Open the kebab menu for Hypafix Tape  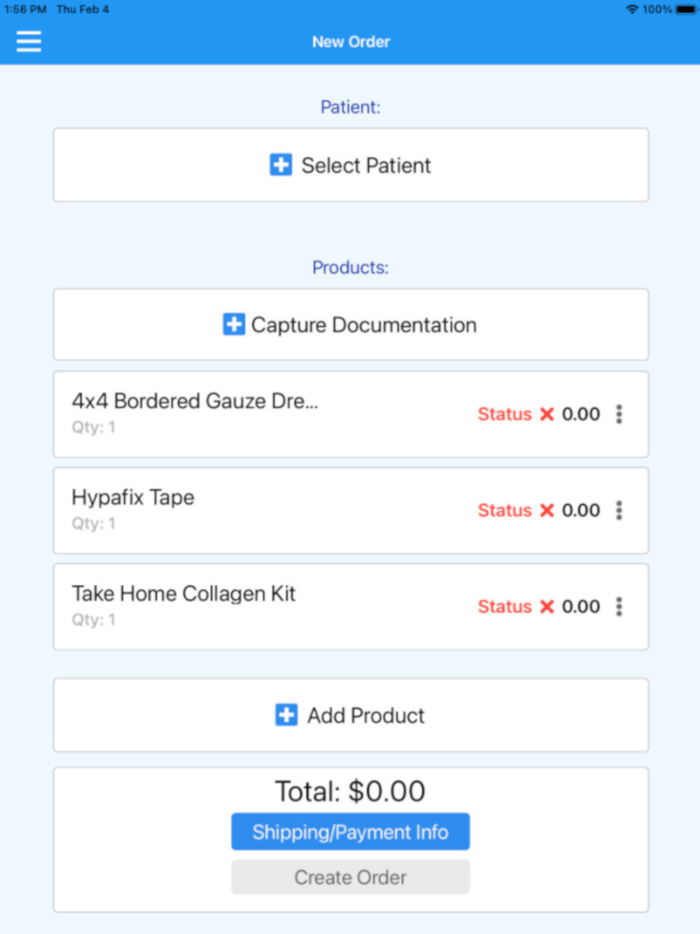(619, 510)
